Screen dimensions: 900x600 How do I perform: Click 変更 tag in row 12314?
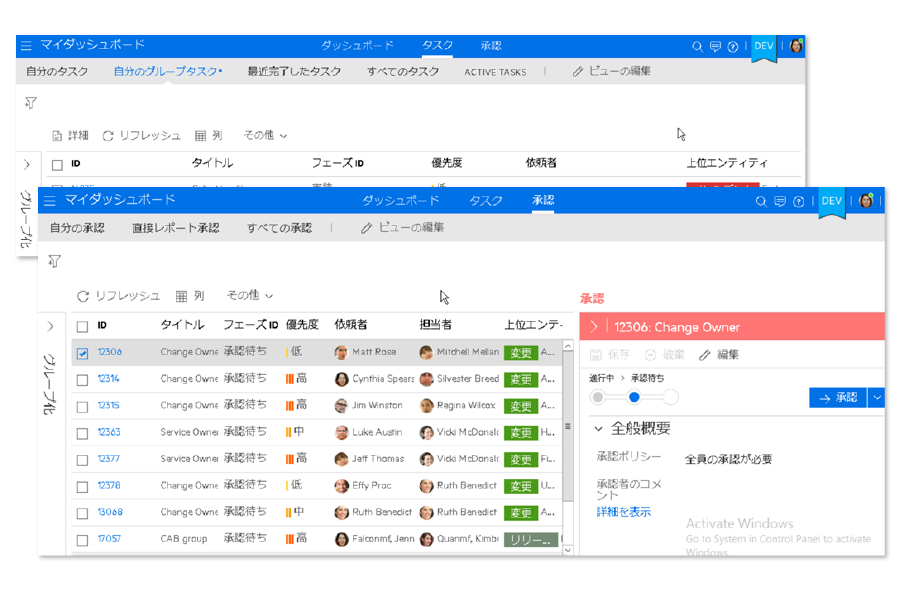point(521,380)
